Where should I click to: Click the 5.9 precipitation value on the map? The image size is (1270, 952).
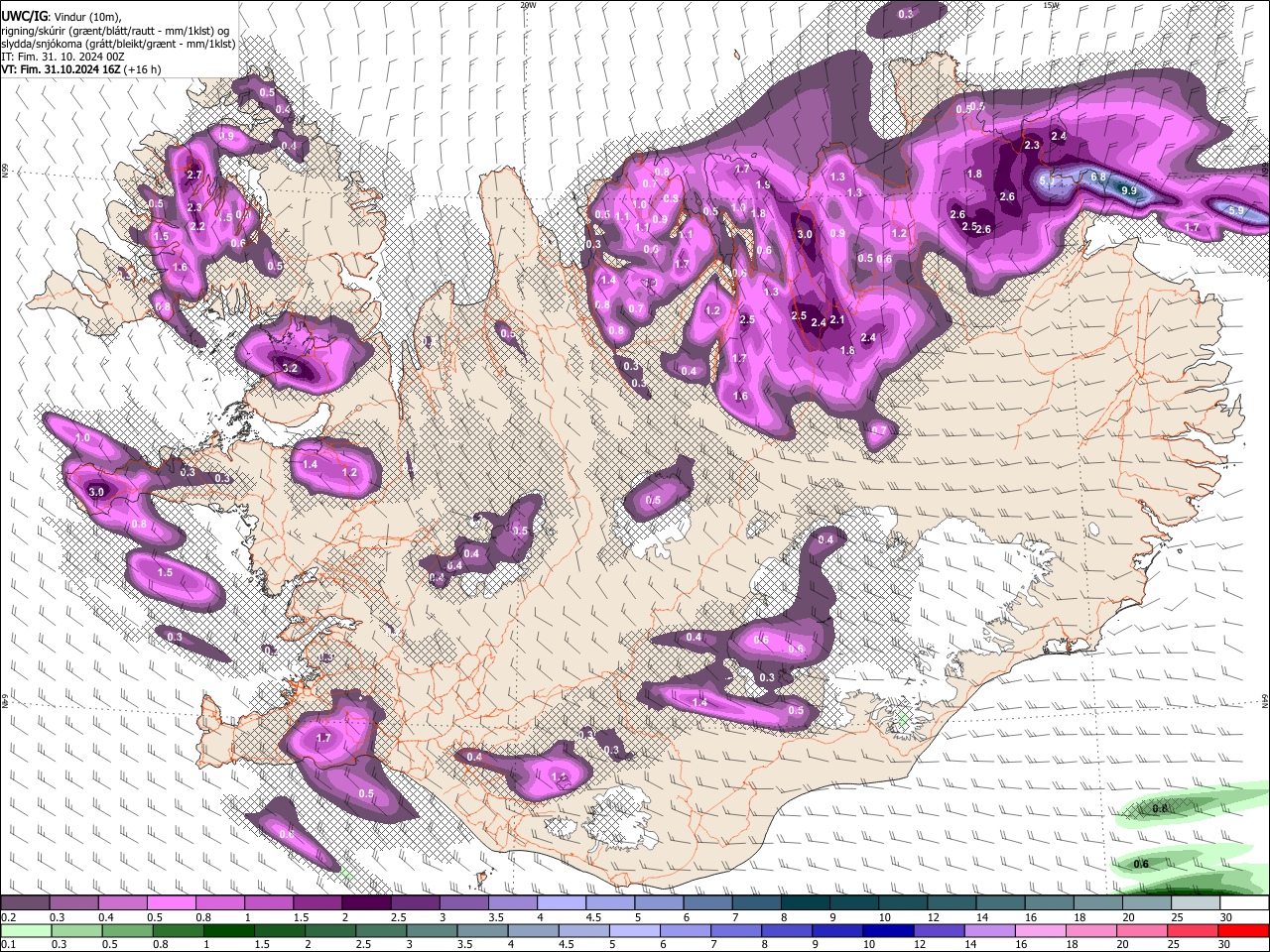coord(1236,210)
